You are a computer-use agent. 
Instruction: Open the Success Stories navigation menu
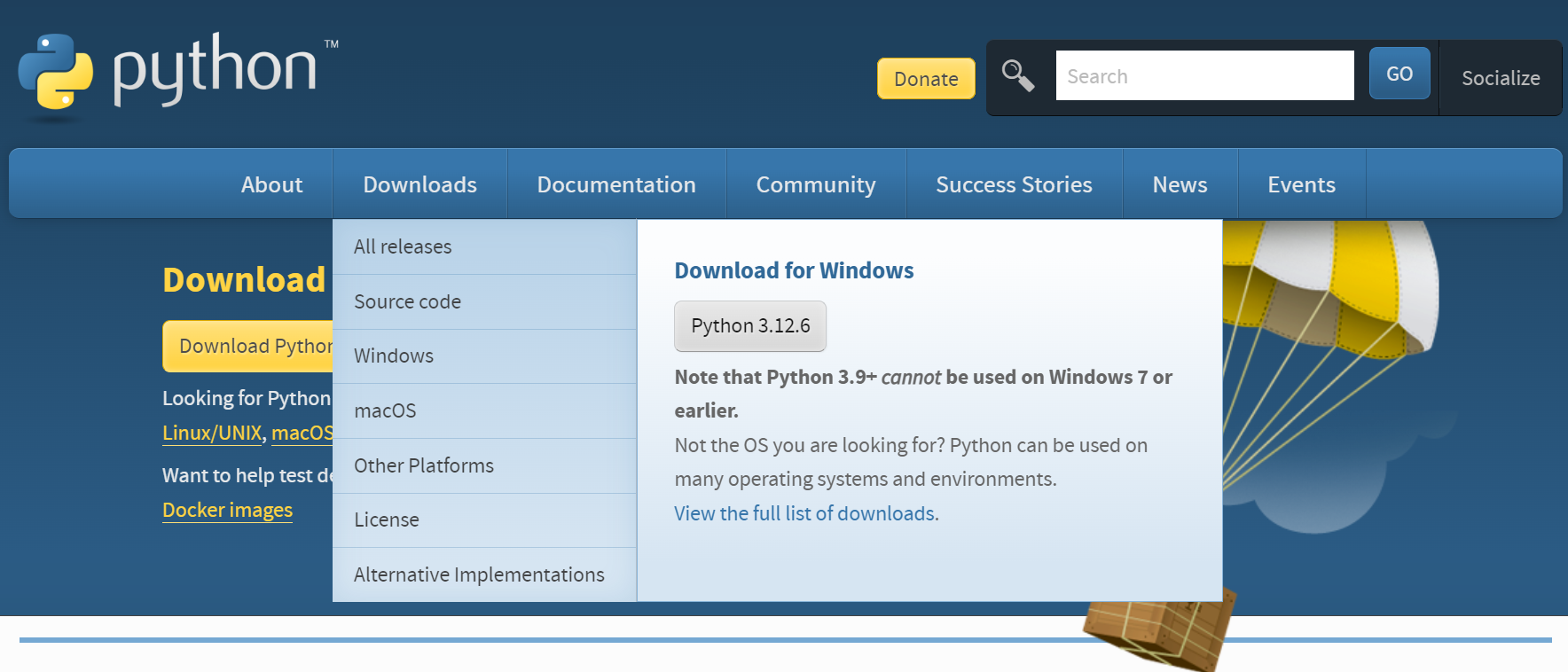pyautogui.click(x=1014, y=184)
